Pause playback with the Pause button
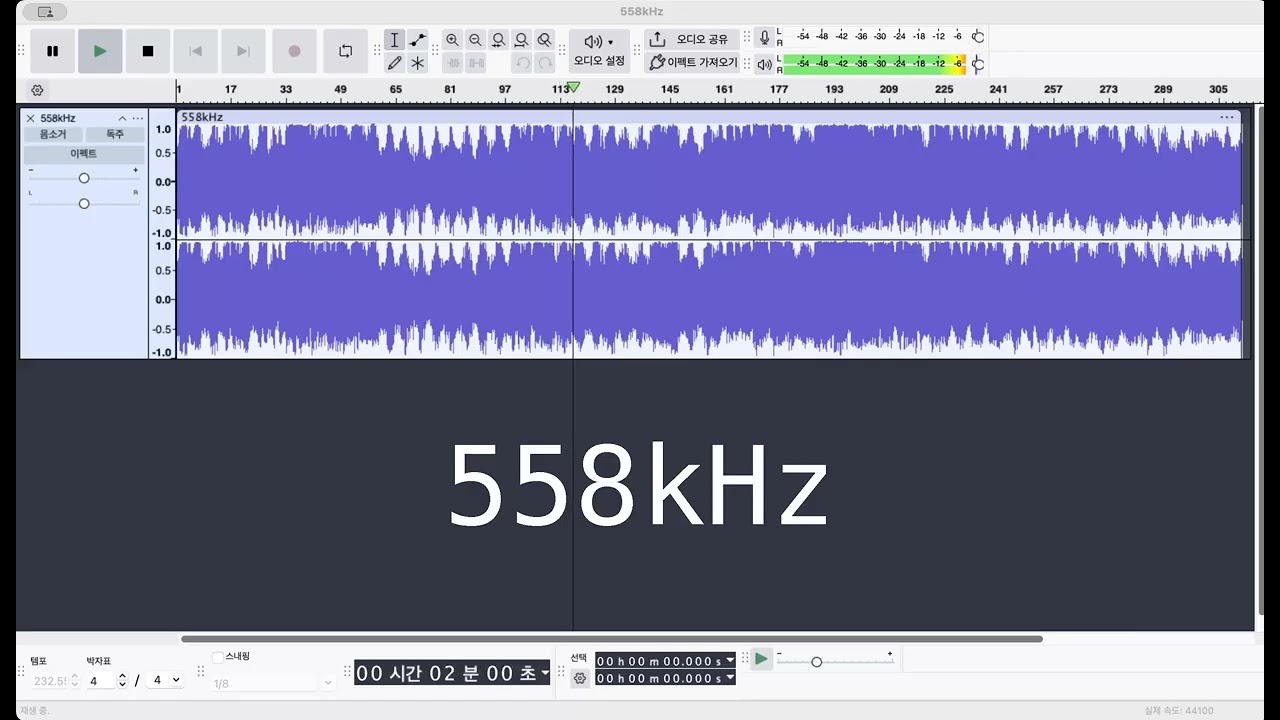Viewport: 1280px width, 720px height. (53, 51)
